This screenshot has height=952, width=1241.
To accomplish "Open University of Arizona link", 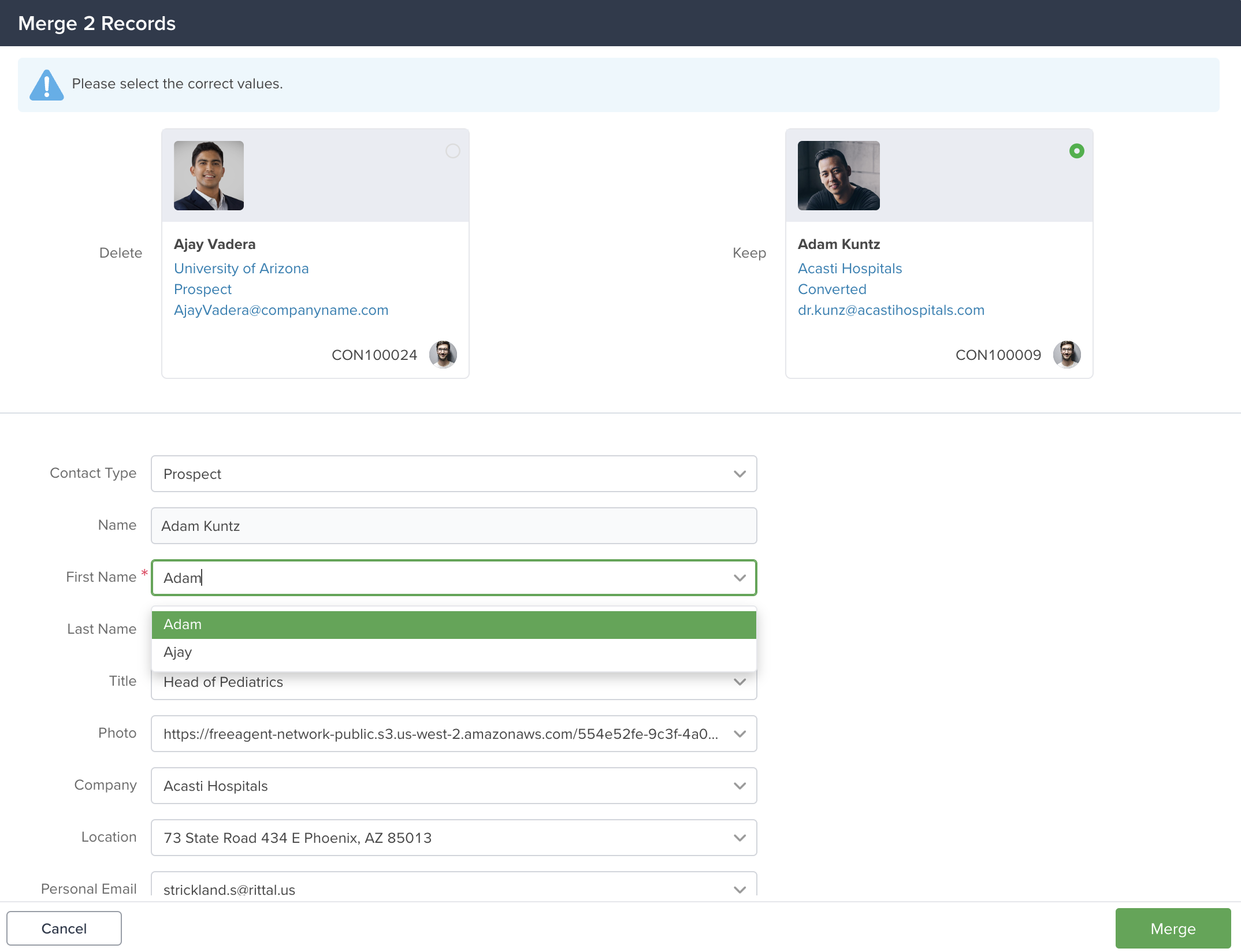I will coord(241,269).
